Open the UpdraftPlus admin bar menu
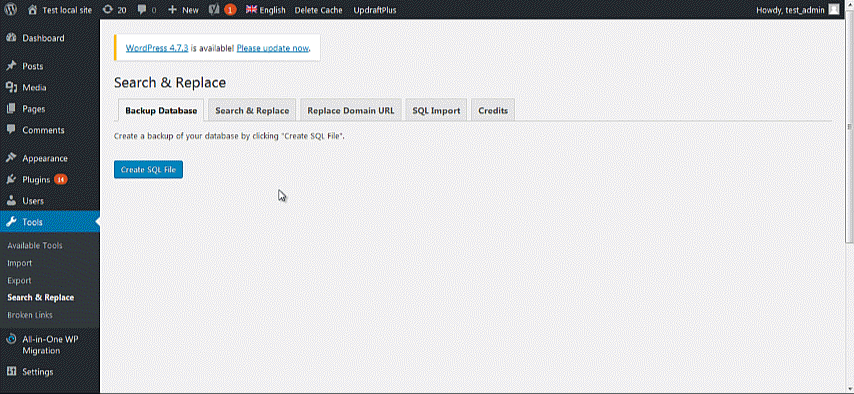 click(375, 10)
